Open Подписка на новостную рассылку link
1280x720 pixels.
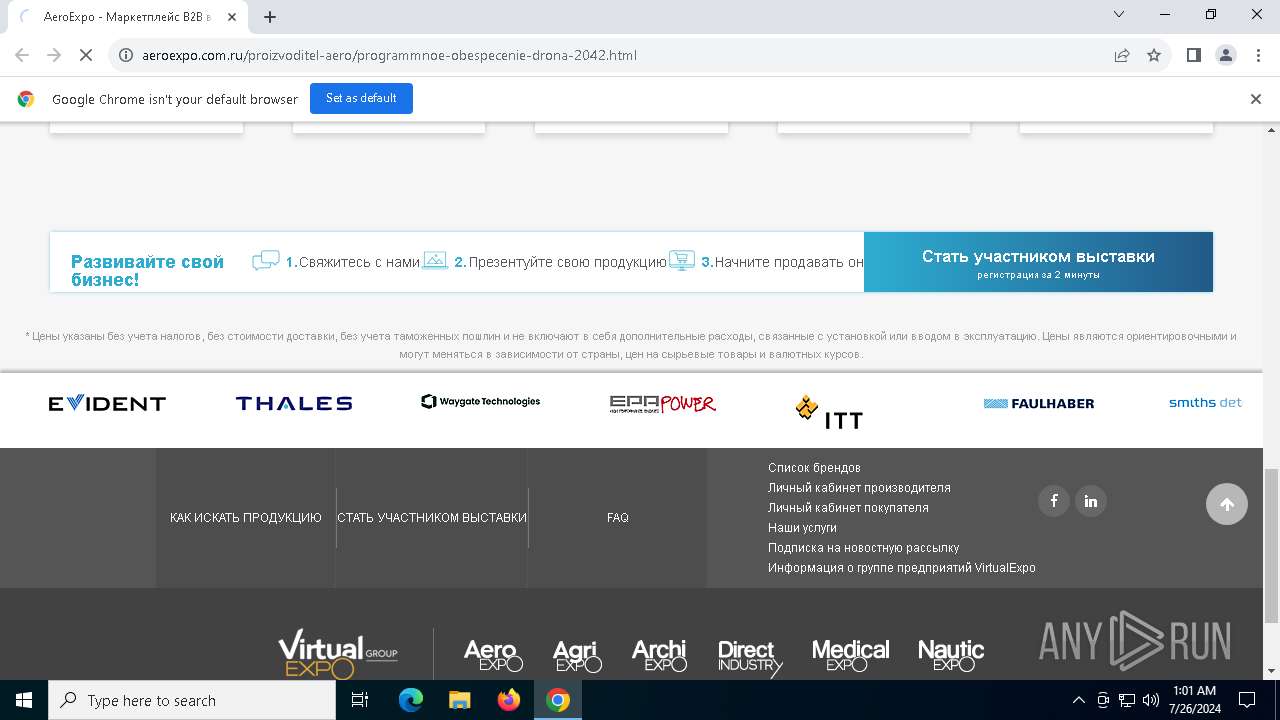pyautogui.click(x=863, y=548)
